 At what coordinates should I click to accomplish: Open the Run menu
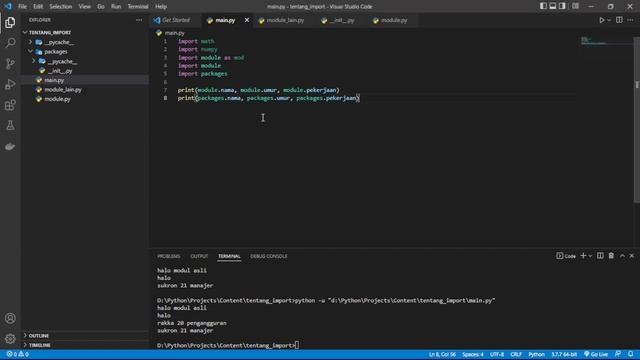coord(116,7)
